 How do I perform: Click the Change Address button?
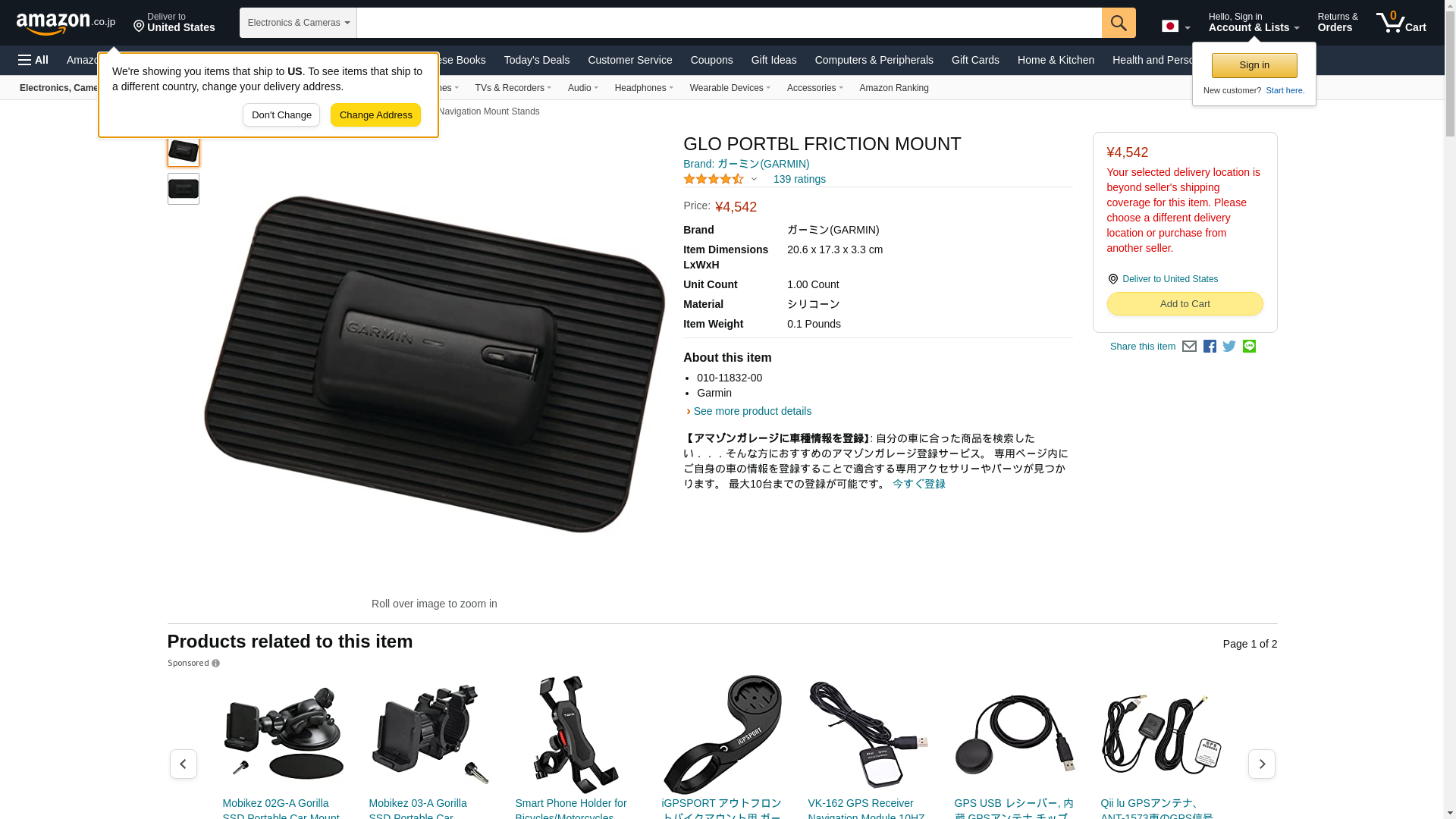click(x=375, y=115)
